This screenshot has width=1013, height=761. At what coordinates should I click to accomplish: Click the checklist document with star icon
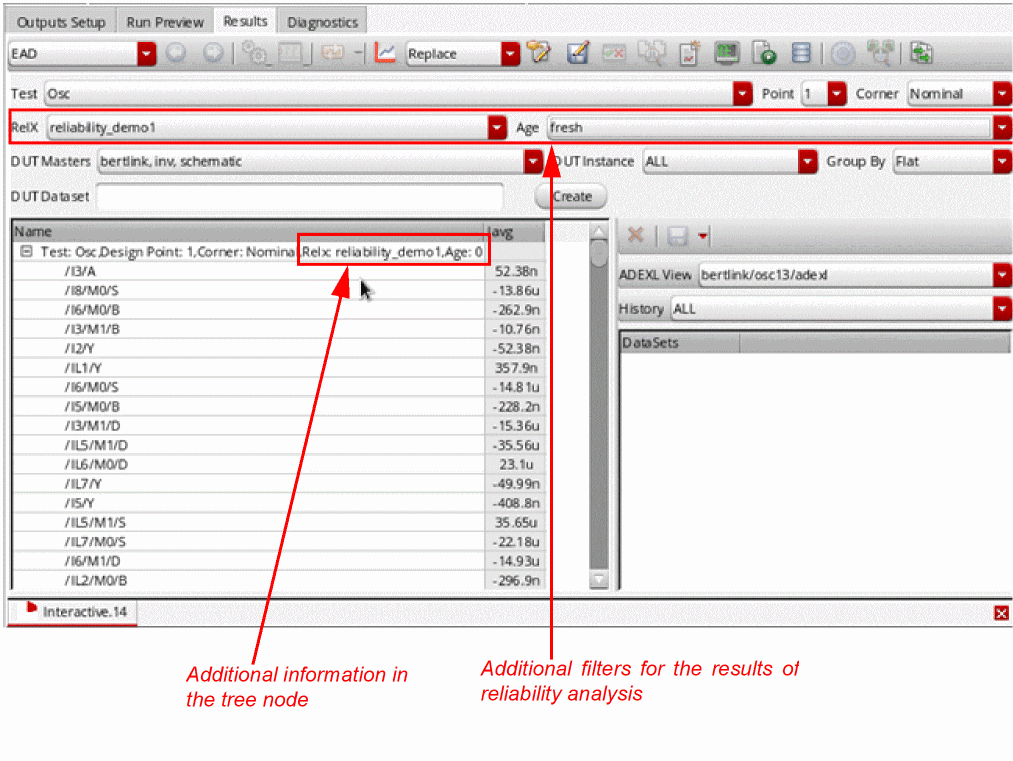pyautogui.click(x=689, y=53)
